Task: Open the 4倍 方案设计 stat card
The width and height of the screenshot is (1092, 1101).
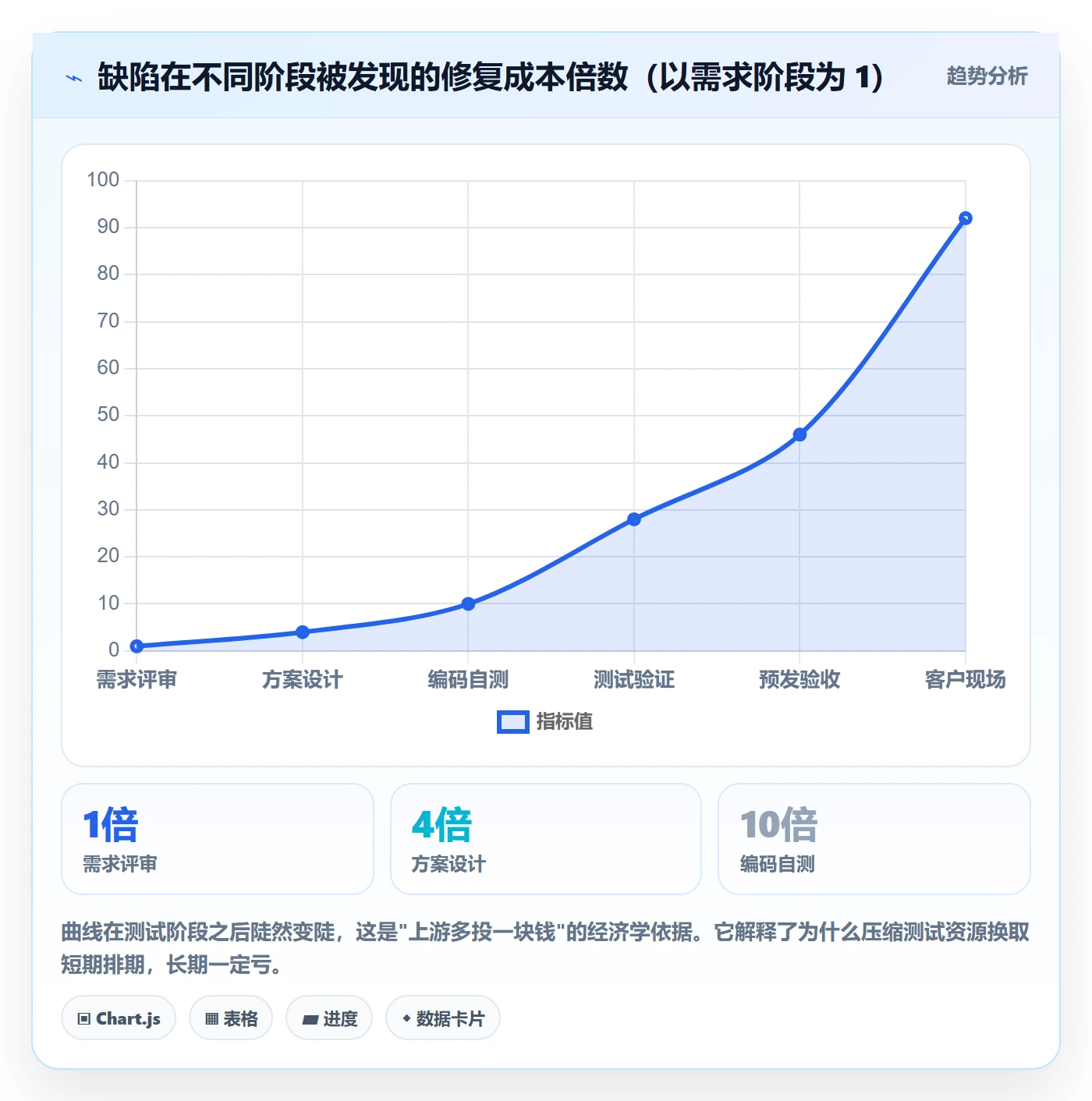Action: [546, 839]
